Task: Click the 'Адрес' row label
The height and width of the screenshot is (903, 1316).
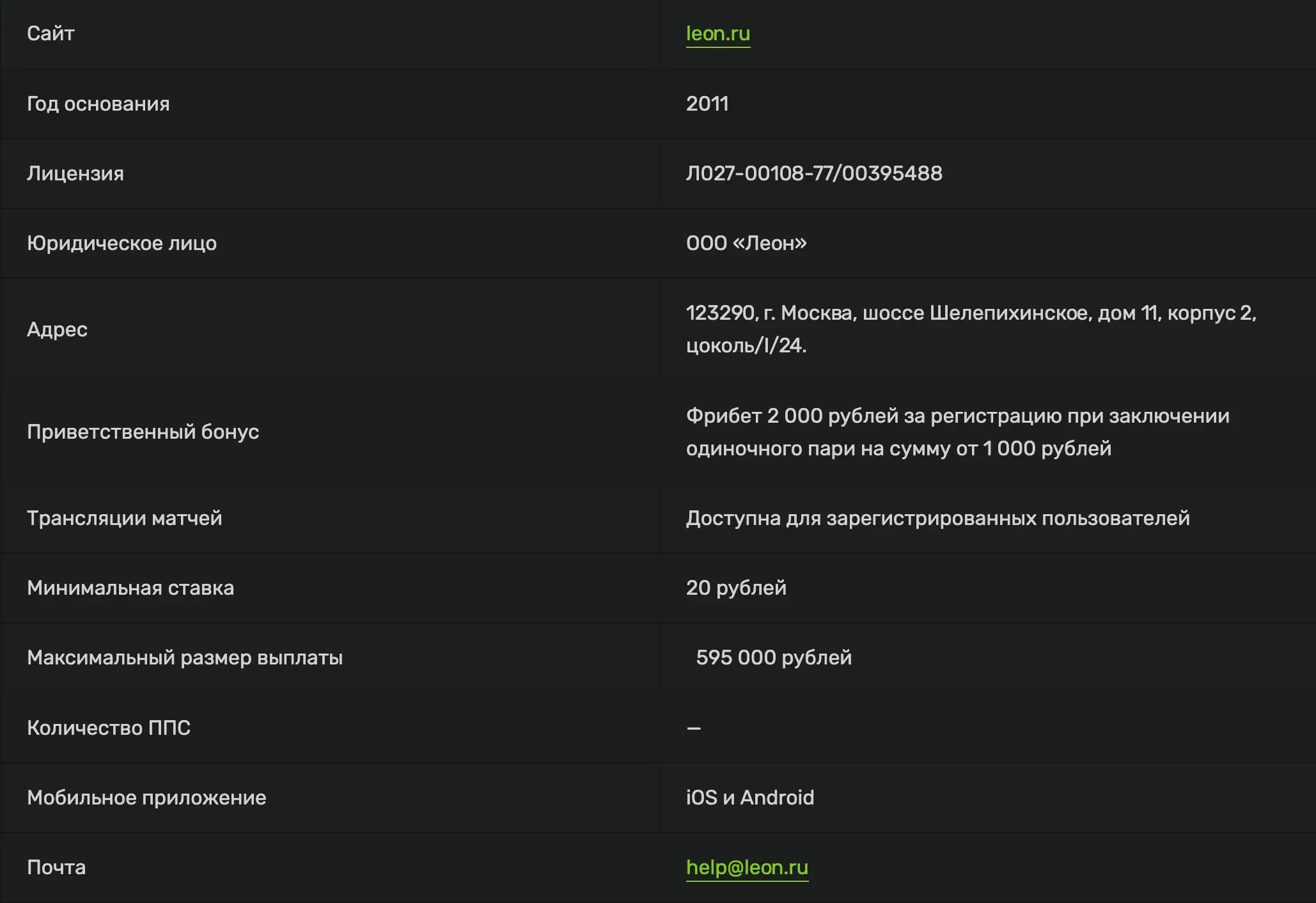Action: (57, 329)
